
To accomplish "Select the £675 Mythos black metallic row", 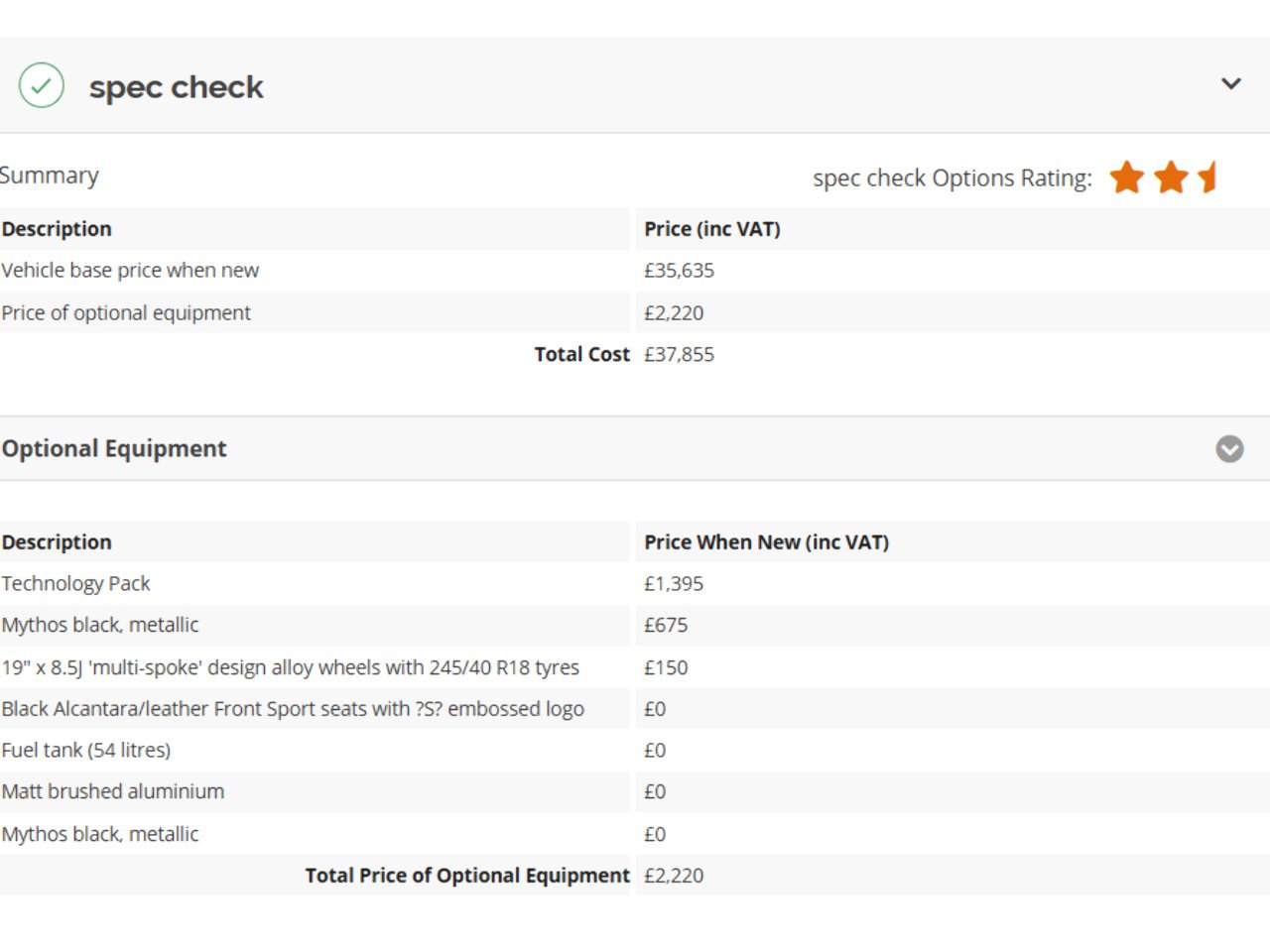I will point(100,626).
